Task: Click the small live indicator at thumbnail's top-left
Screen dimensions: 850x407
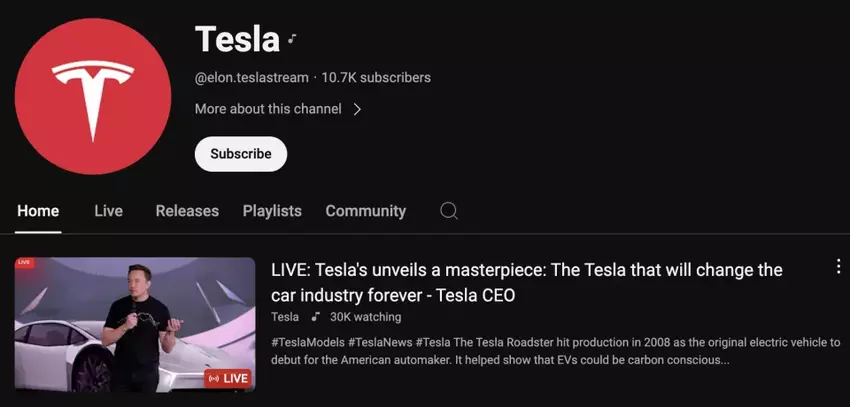Action: pyautogui.click(x=24, y=262)
